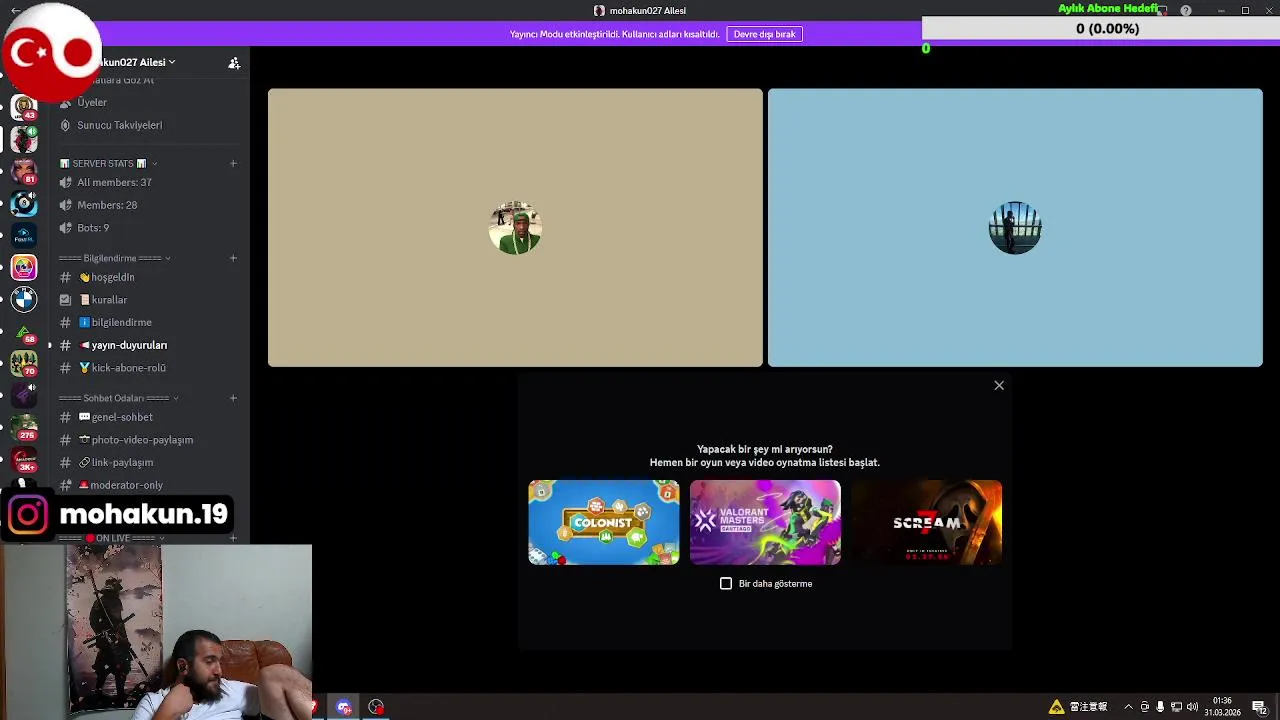This screenshot has width=1280, height=720.
Task: Open the Valorant Masters card
Action: pyautogui.click(x=765, y=522)
